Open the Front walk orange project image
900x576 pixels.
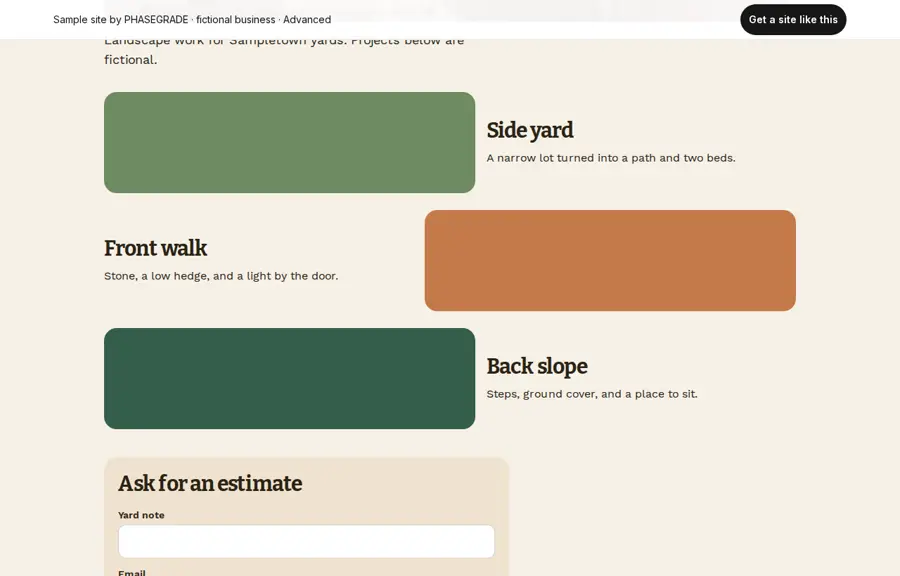click(x=610, y=260)
